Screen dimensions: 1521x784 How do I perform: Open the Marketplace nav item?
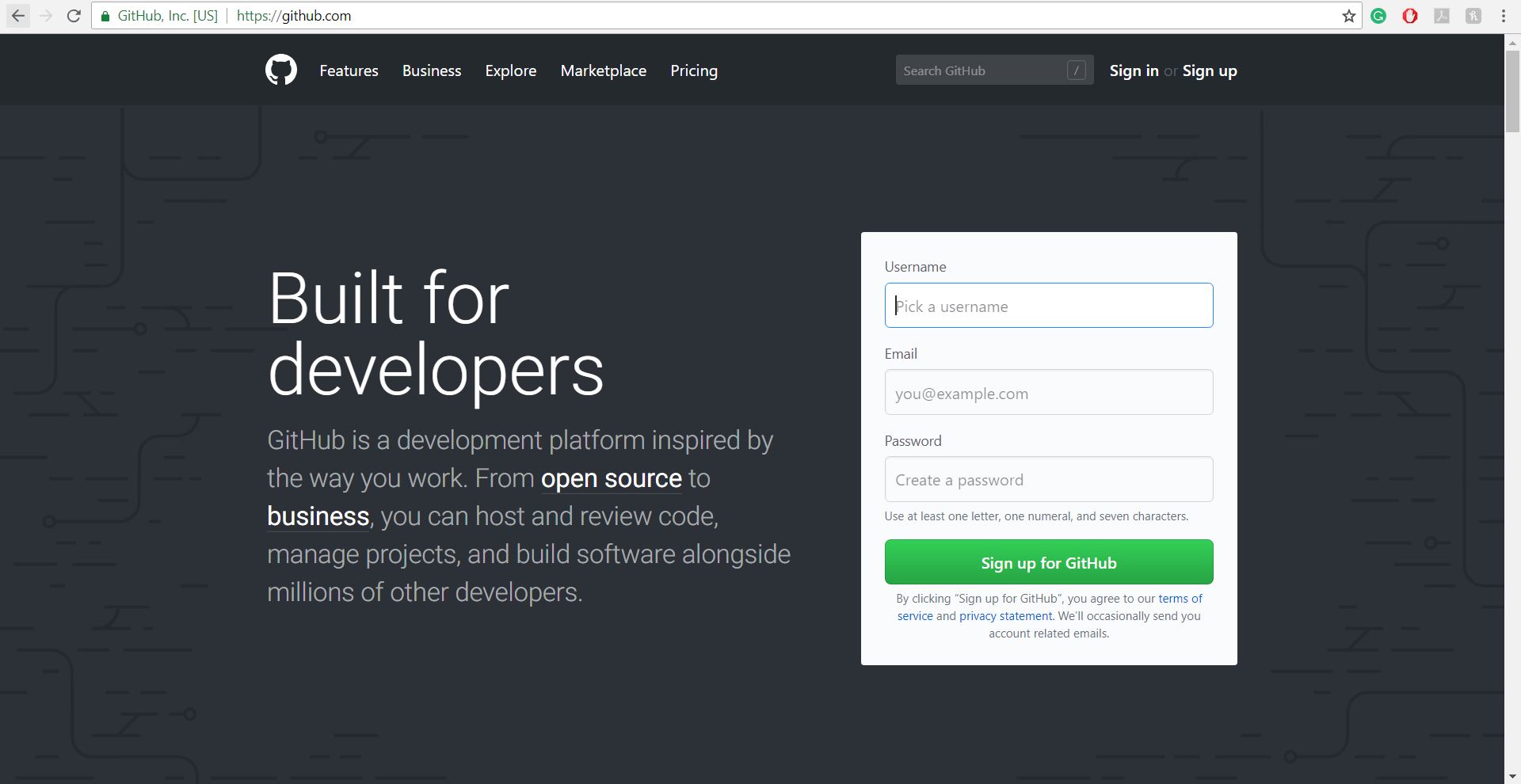(604, 70)
